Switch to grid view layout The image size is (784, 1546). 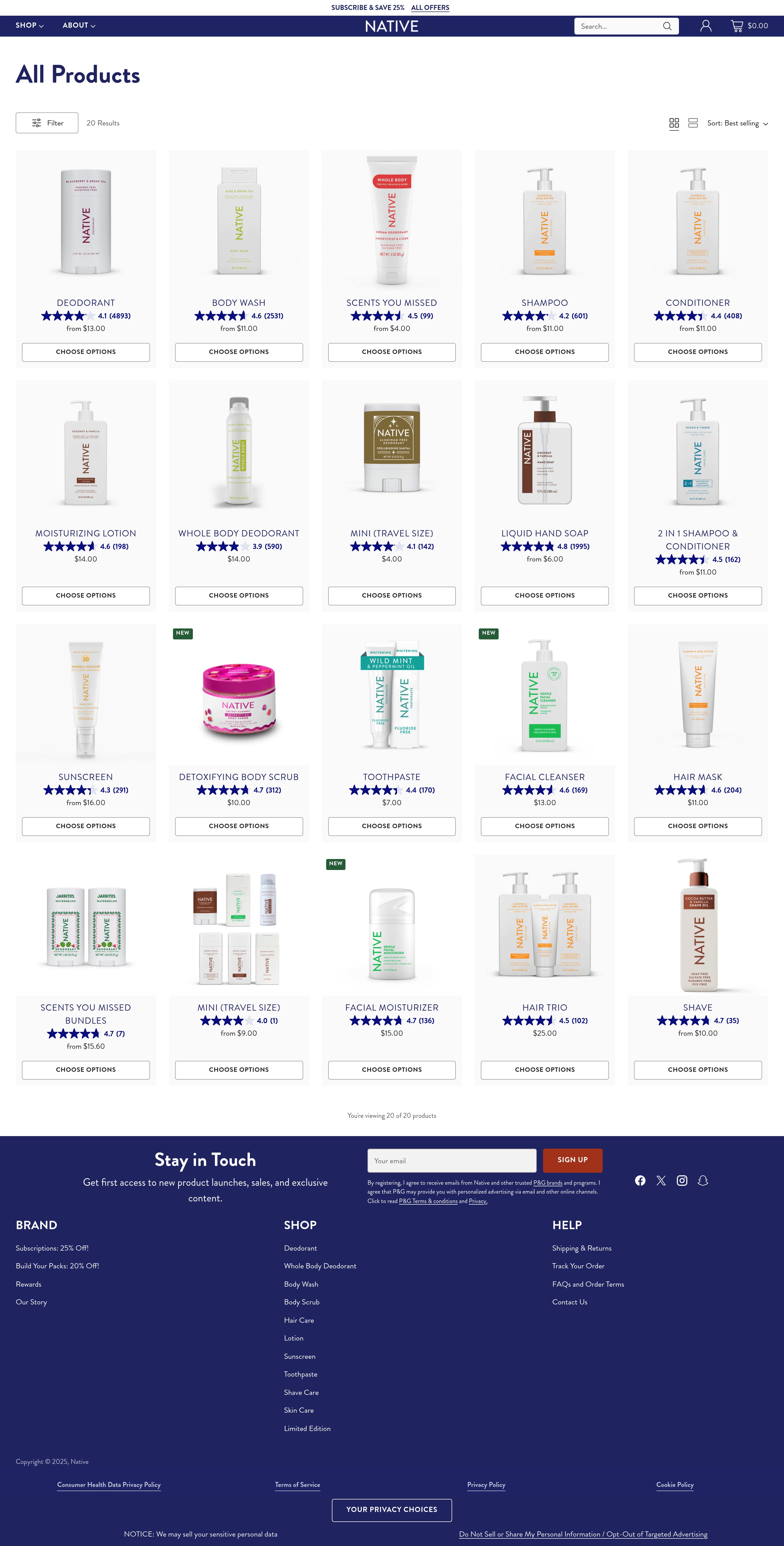point(674,123)
